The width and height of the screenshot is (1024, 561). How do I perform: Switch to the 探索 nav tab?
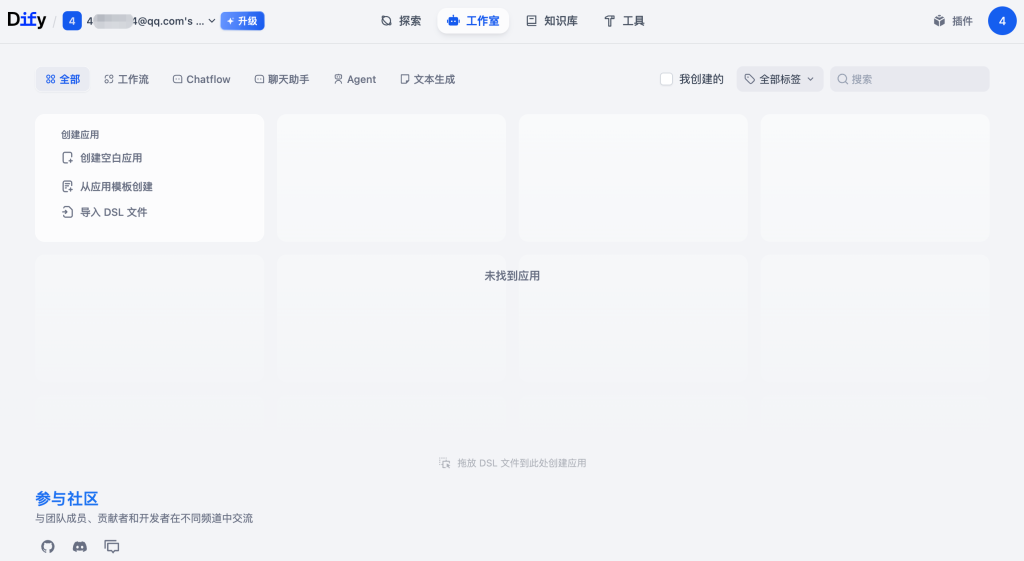[x=401, y=21]
